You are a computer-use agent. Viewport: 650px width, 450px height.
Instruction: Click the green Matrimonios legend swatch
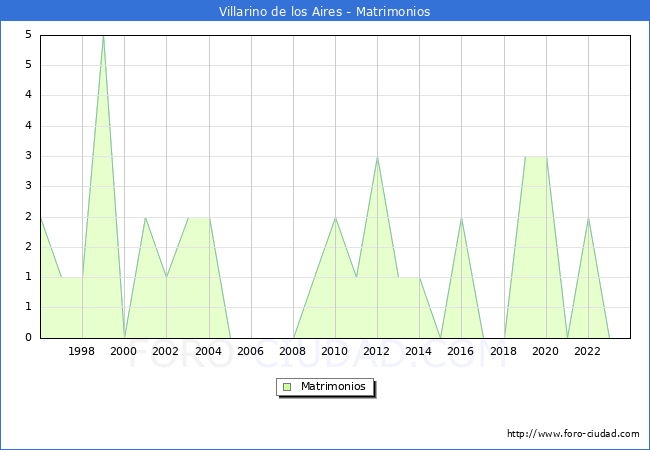(287, 386)
